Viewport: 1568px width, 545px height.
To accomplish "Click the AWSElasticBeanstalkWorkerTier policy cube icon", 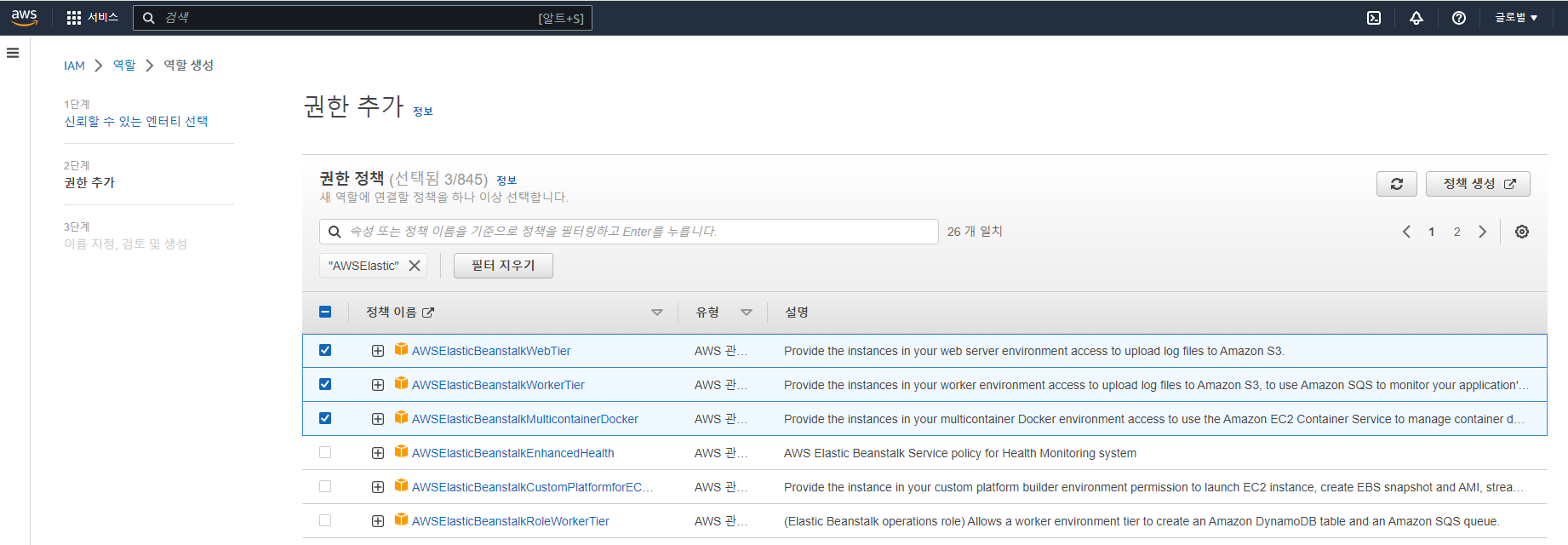I will (x=402, y=383).
